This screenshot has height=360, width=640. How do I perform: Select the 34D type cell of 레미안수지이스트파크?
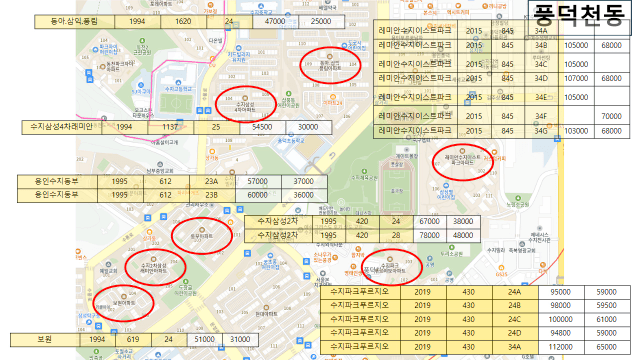(x=541, y=78)
